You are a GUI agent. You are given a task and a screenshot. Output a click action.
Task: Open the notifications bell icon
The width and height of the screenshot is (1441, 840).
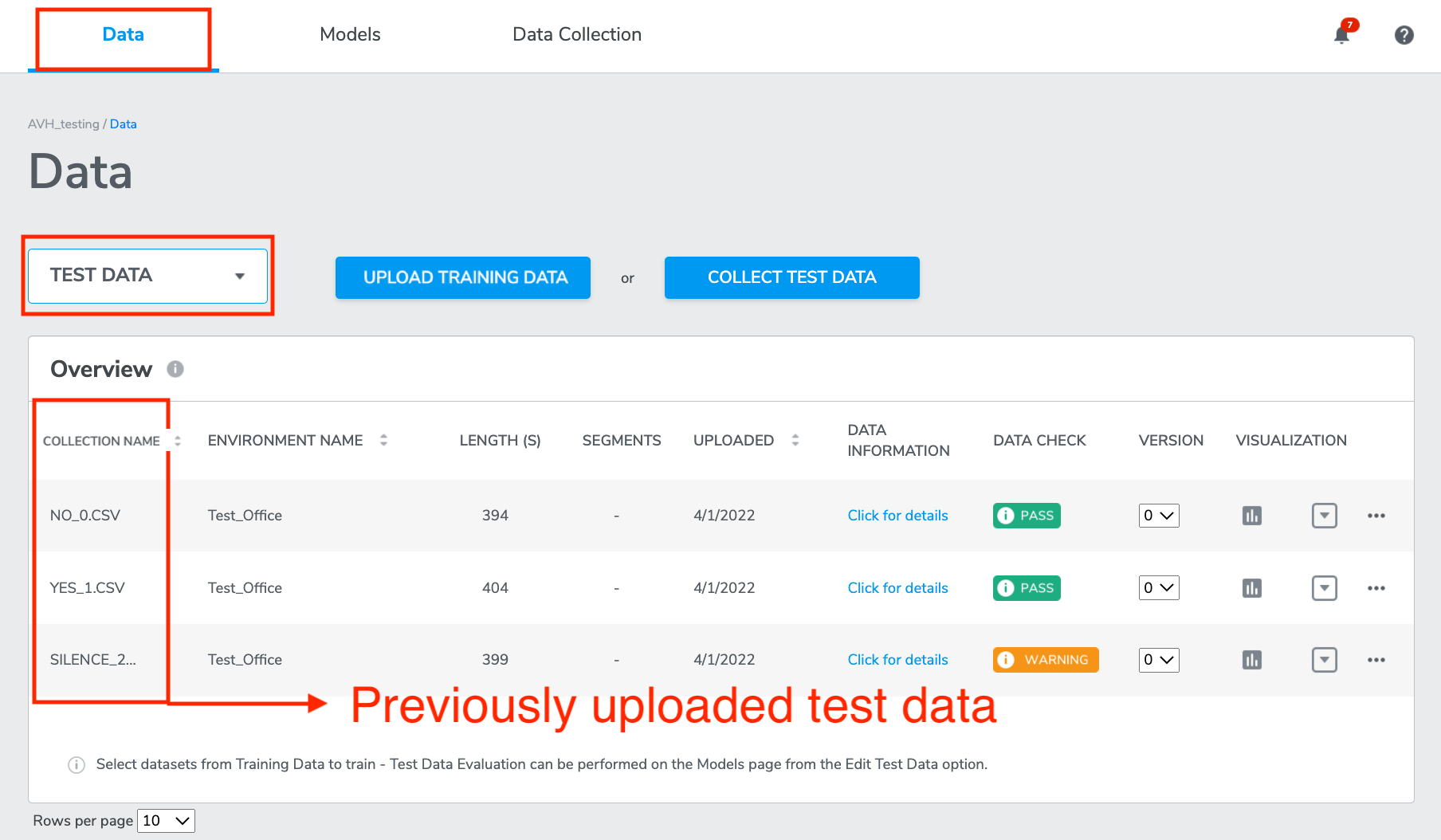[x=1342, y=34]
